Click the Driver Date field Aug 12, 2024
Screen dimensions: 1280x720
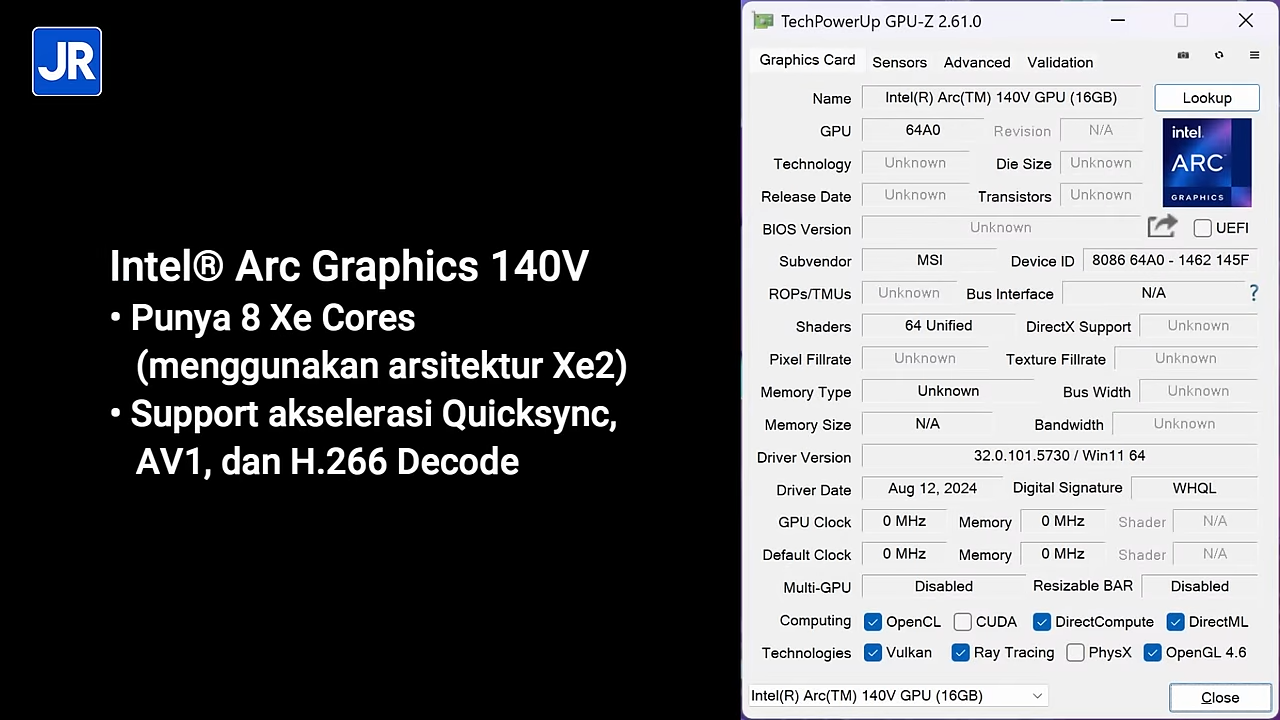[x=932, y=489]
